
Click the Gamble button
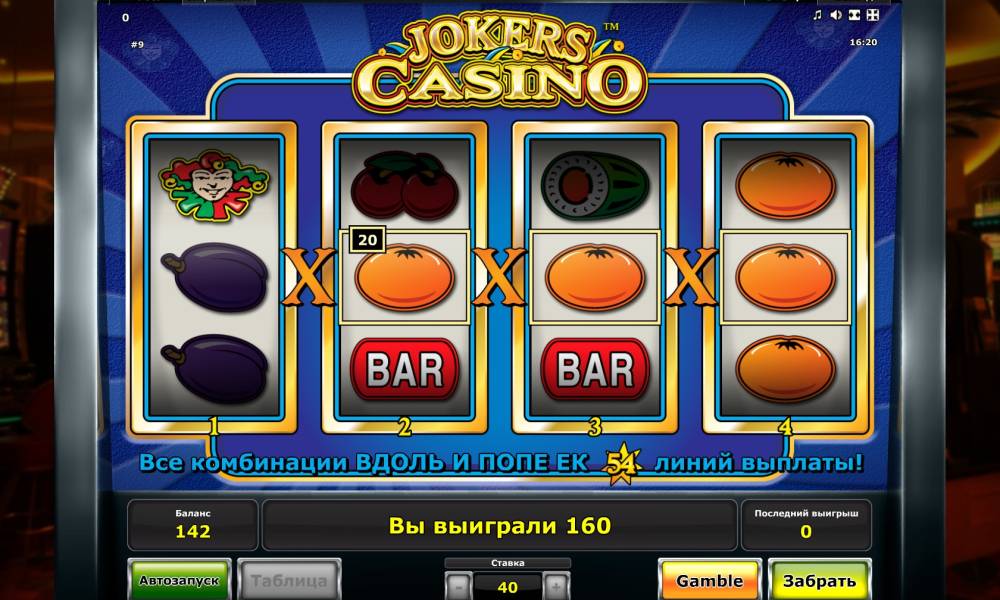tap(709, 580)
